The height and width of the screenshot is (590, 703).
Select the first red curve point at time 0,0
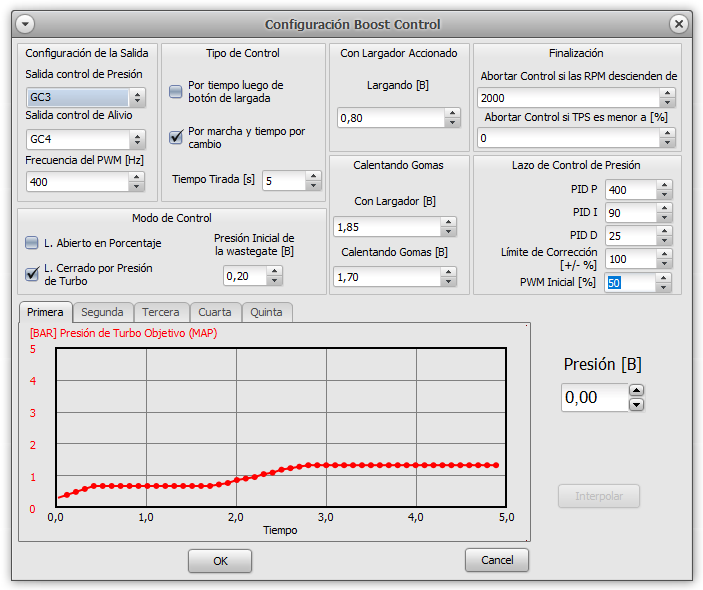(59, 497)
